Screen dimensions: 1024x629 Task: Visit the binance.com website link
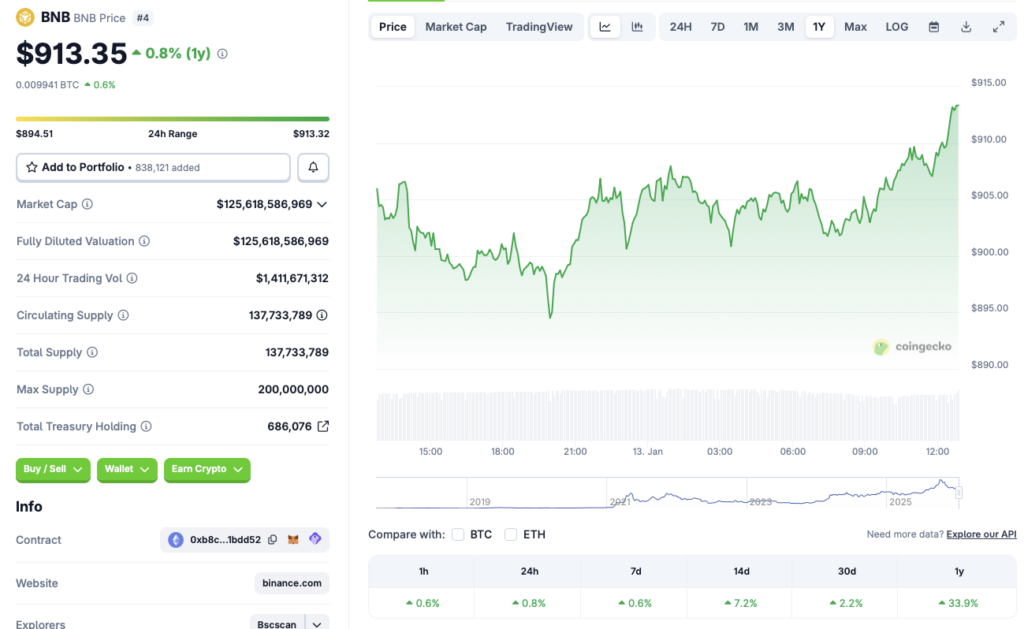point(291,583)
